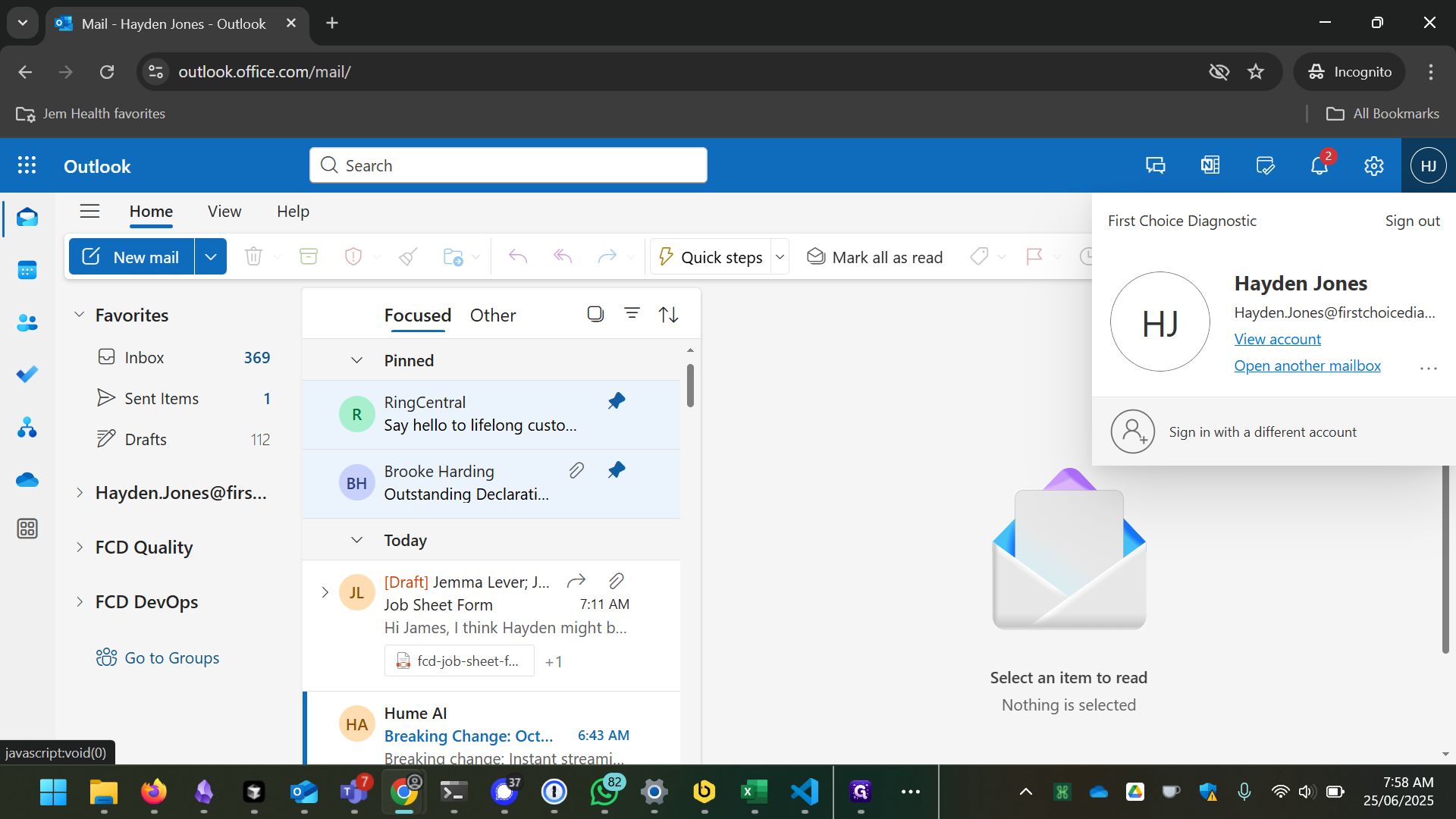Image resolution: width=1456 pixels, height=819 pixels.
Task: Click Sign out in account panel
Action: [x=1412, y=221]
